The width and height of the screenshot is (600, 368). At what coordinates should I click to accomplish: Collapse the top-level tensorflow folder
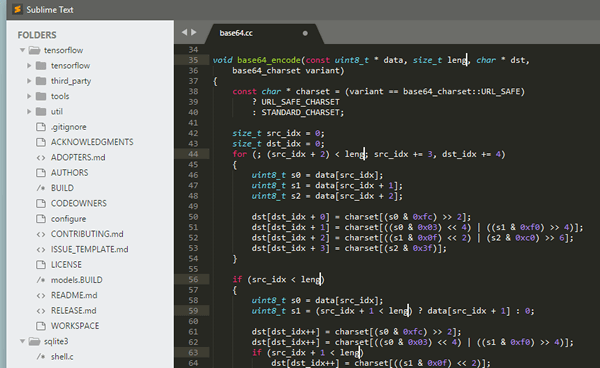[x=22, y=50]
